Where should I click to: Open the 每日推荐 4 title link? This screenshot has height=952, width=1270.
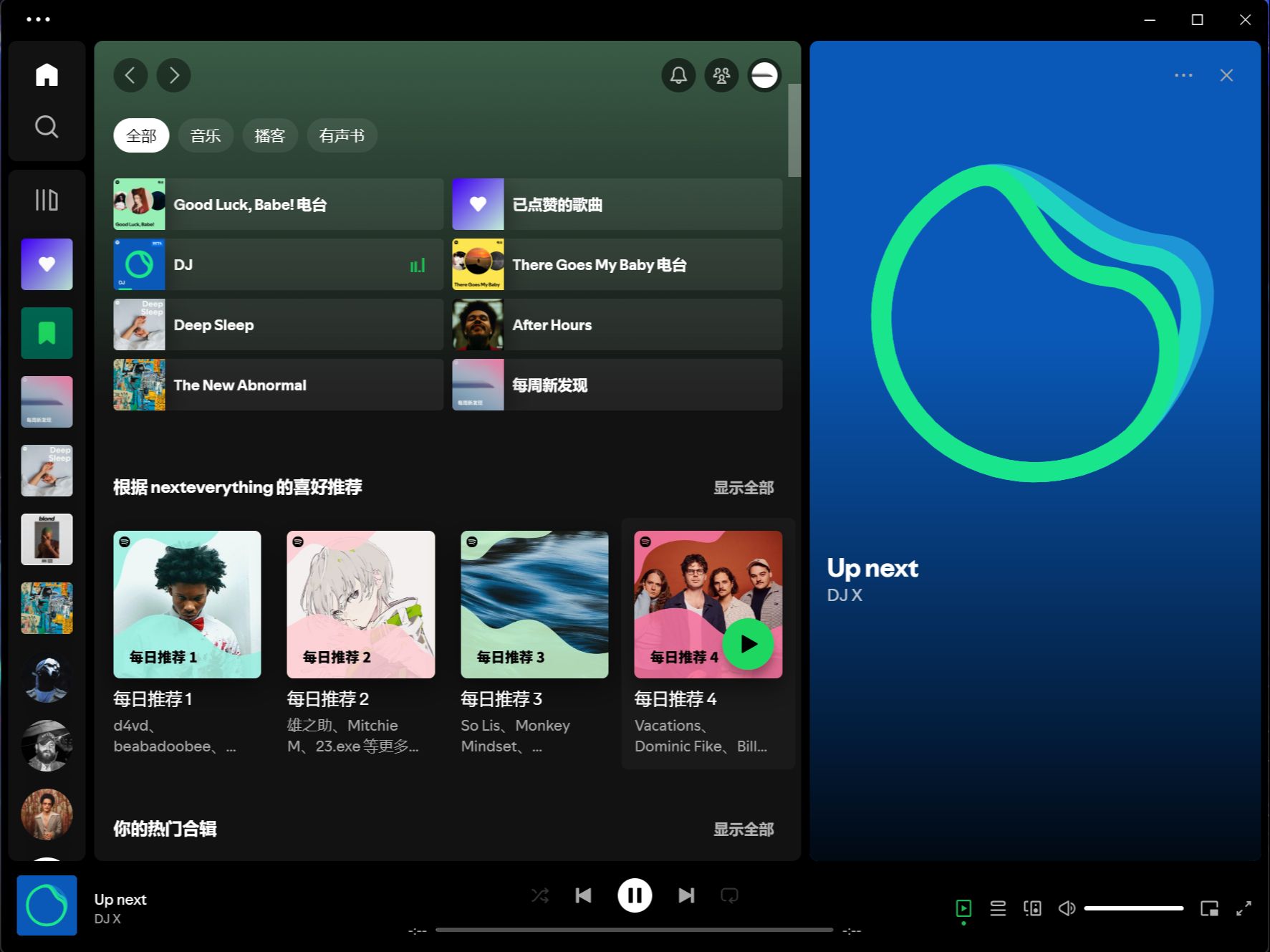675,699
